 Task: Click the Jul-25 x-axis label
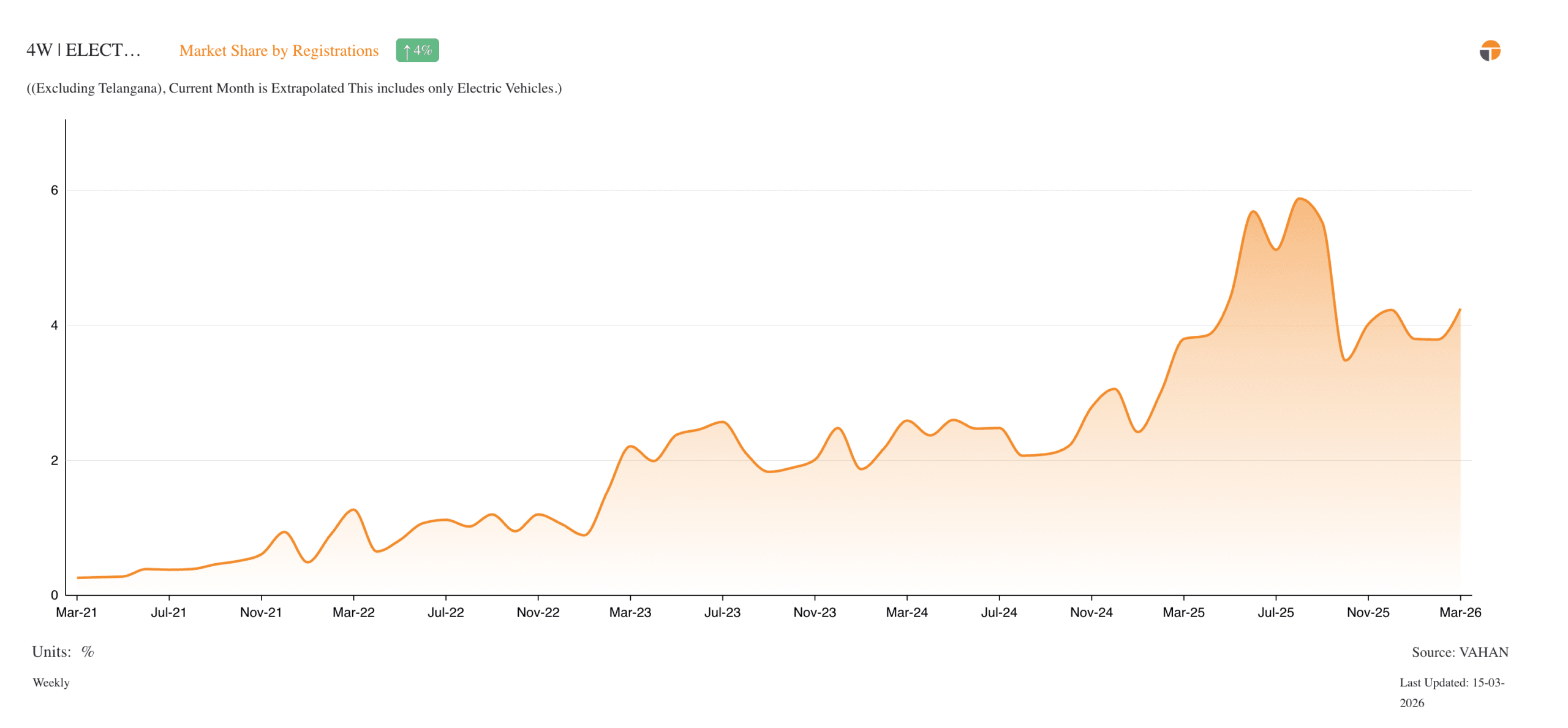click(1275, 612)
